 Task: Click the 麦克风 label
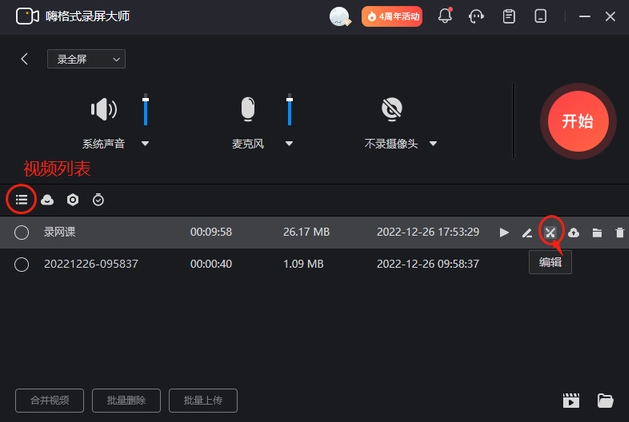tap(248, 144)
